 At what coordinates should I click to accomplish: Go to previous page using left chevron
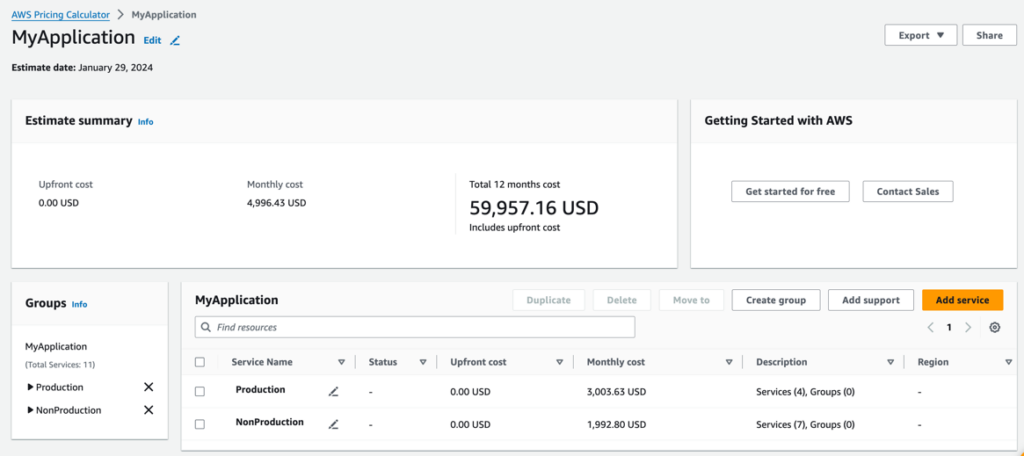point(930,327)
